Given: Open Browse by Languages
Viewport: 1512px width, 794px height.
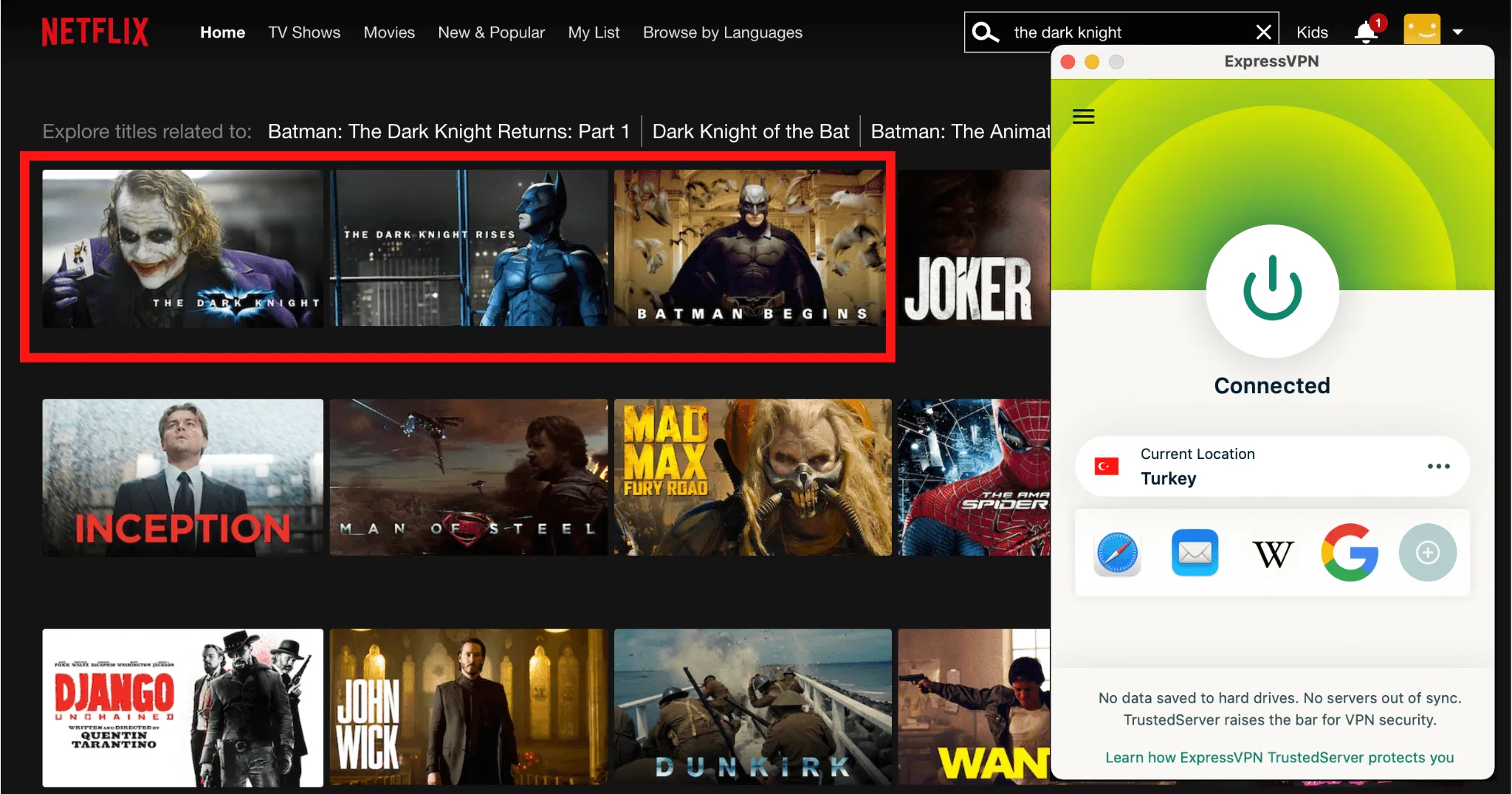Looking at the screenshot, I should (x=722, y=32).
